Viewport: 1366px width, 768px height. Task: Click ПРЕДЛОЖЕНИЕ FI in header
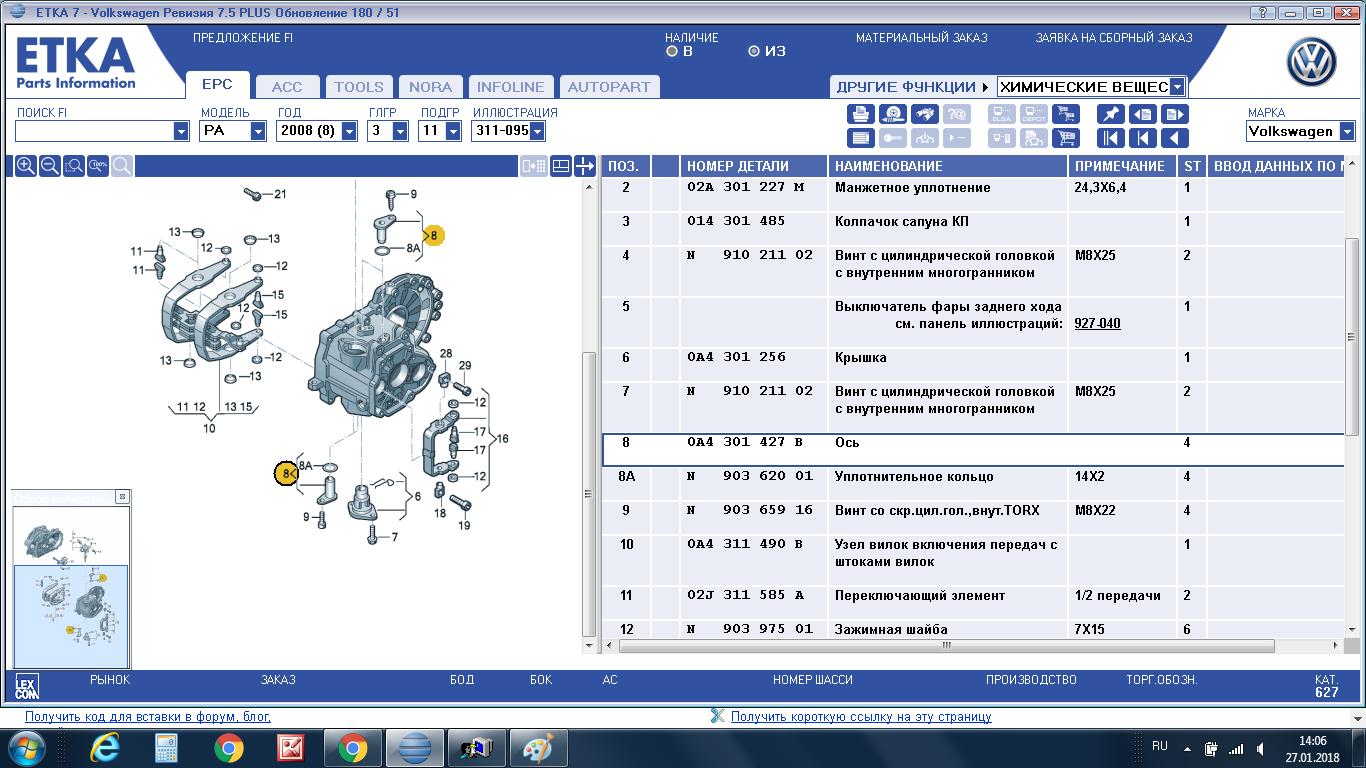tap(243, 38)
